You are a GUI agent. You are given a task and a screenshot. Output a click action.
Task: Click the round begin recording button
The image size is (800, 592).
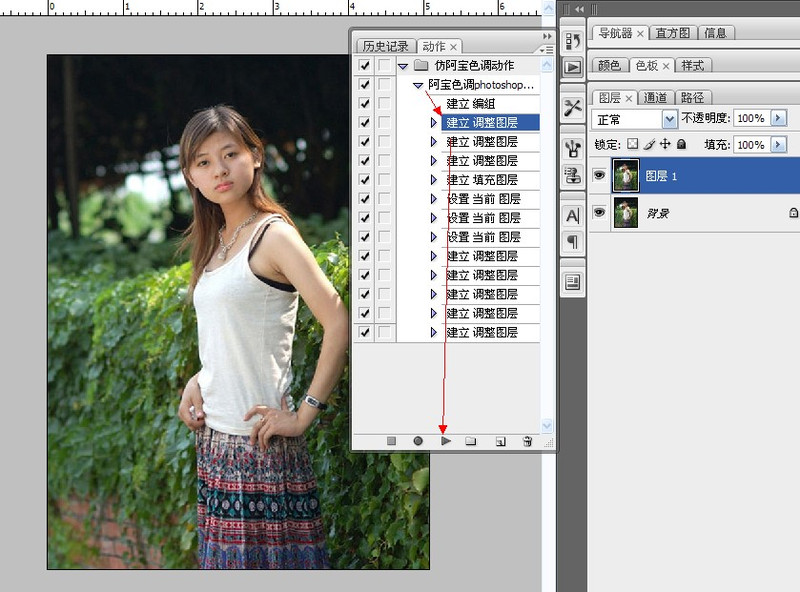[x=418, y=441]
